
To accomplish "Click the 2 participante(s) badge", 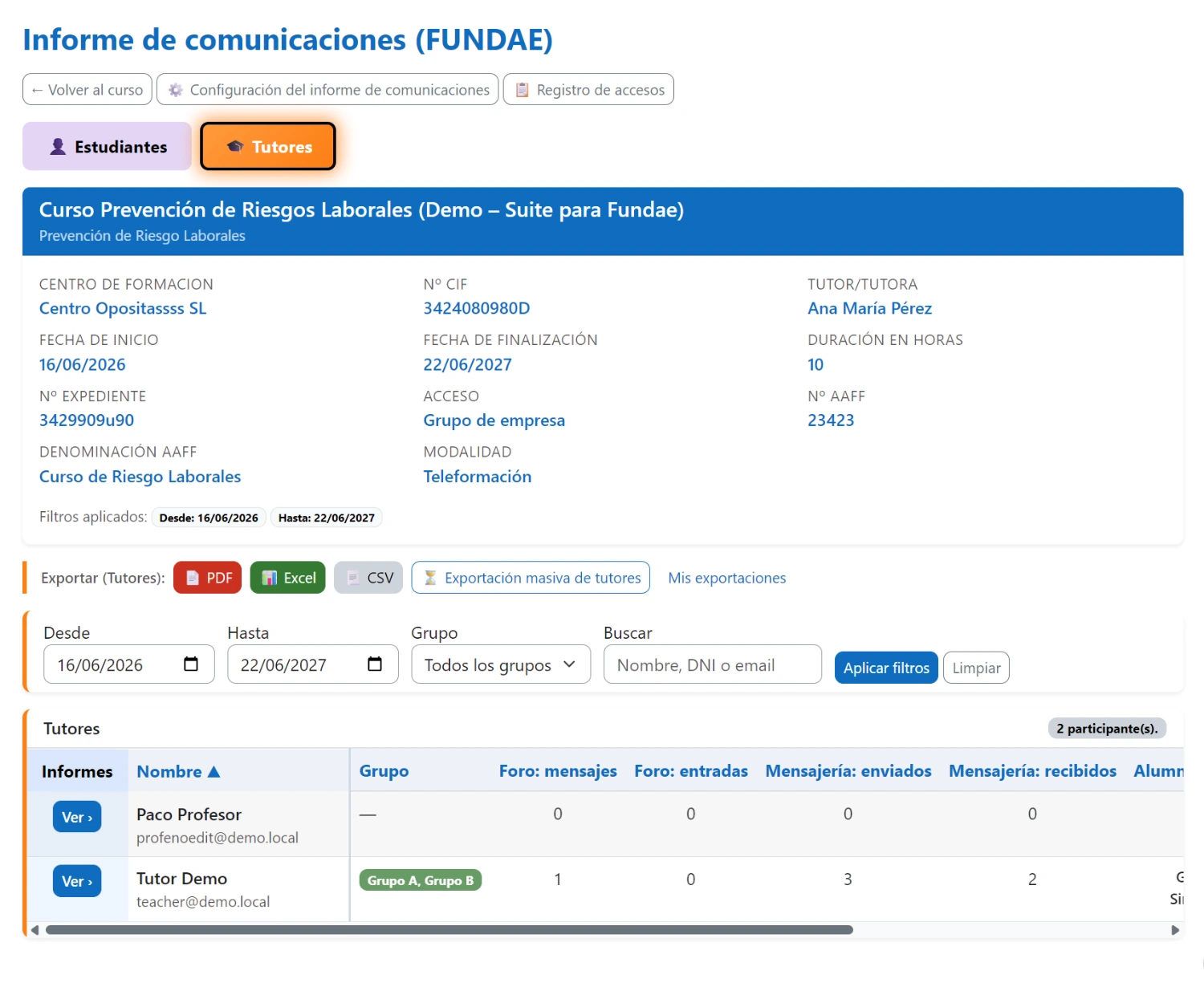I will click(1107, 729).
